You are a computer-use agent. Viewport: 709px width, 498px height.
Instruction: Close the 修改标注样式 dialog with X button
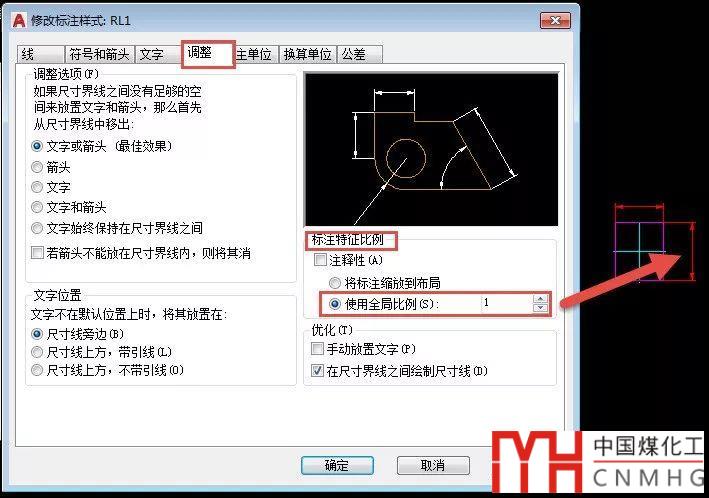click(555, 20)
